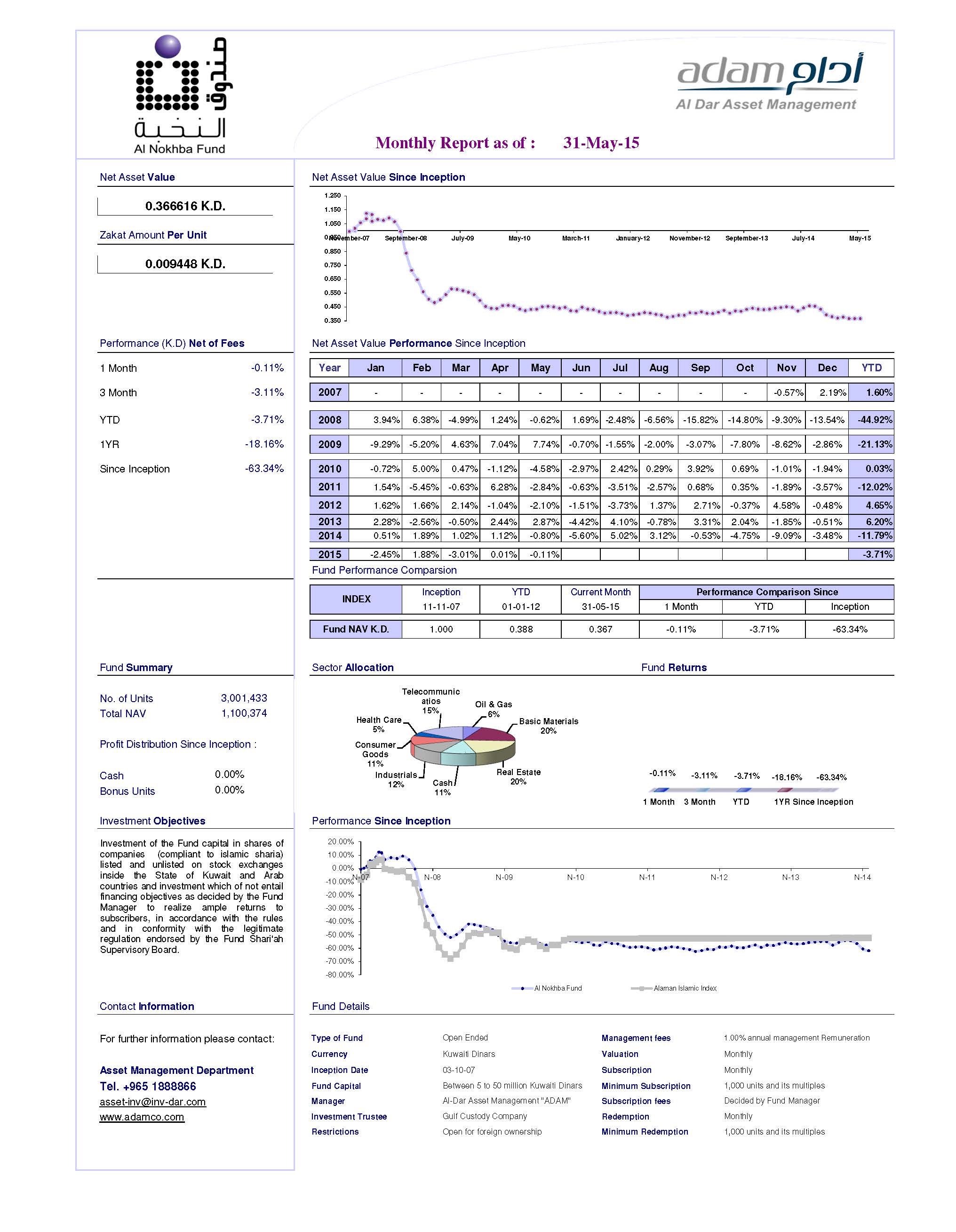The image size is (956, 1232).
Task: Click the Year column header
Action: (329, 368)
